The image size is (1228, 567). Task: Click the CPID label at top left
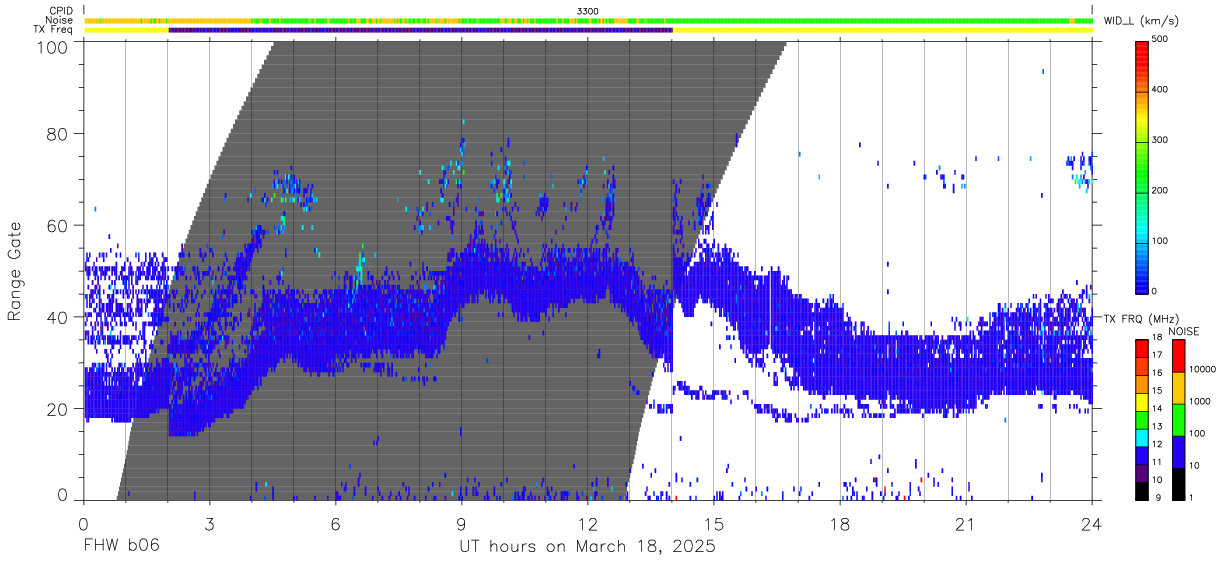pos(62,11)
